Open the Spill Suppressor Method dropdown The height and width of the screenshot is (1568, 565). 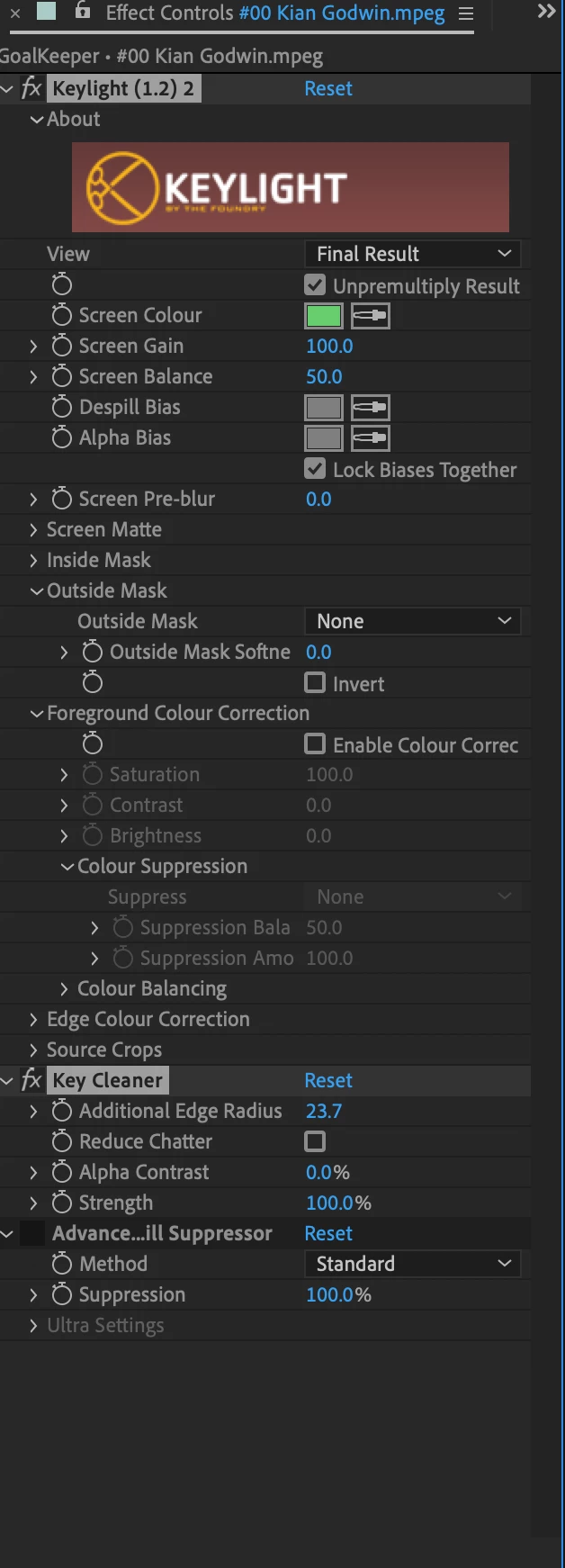click(413, 1264)
